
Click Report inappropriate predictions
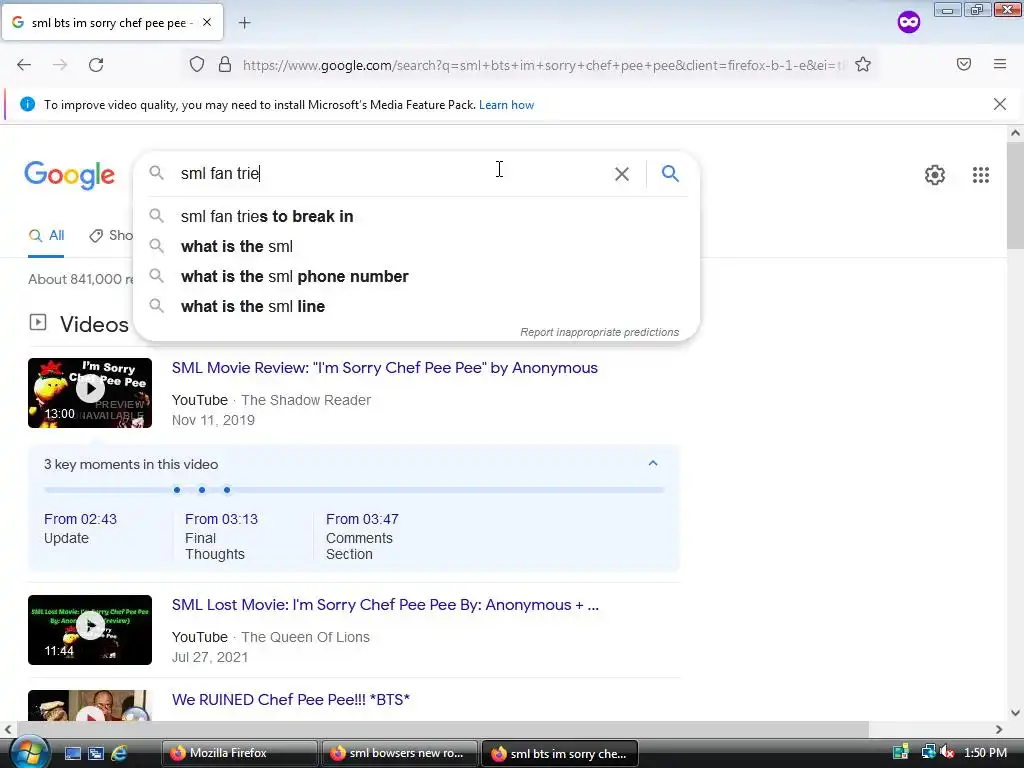599,332
